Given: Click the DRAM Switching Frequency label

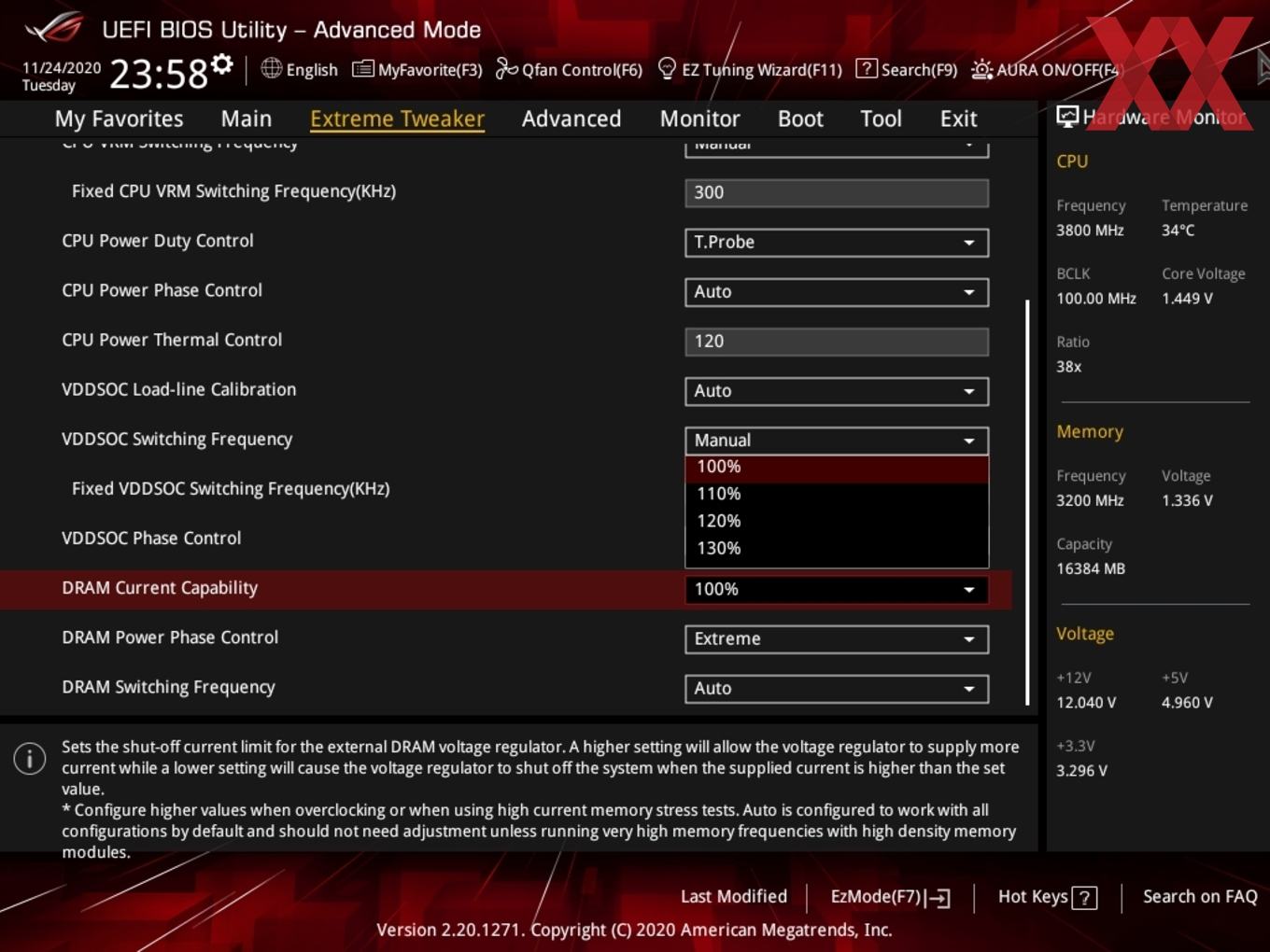Looking at the screenshot, I should [168, 688].
